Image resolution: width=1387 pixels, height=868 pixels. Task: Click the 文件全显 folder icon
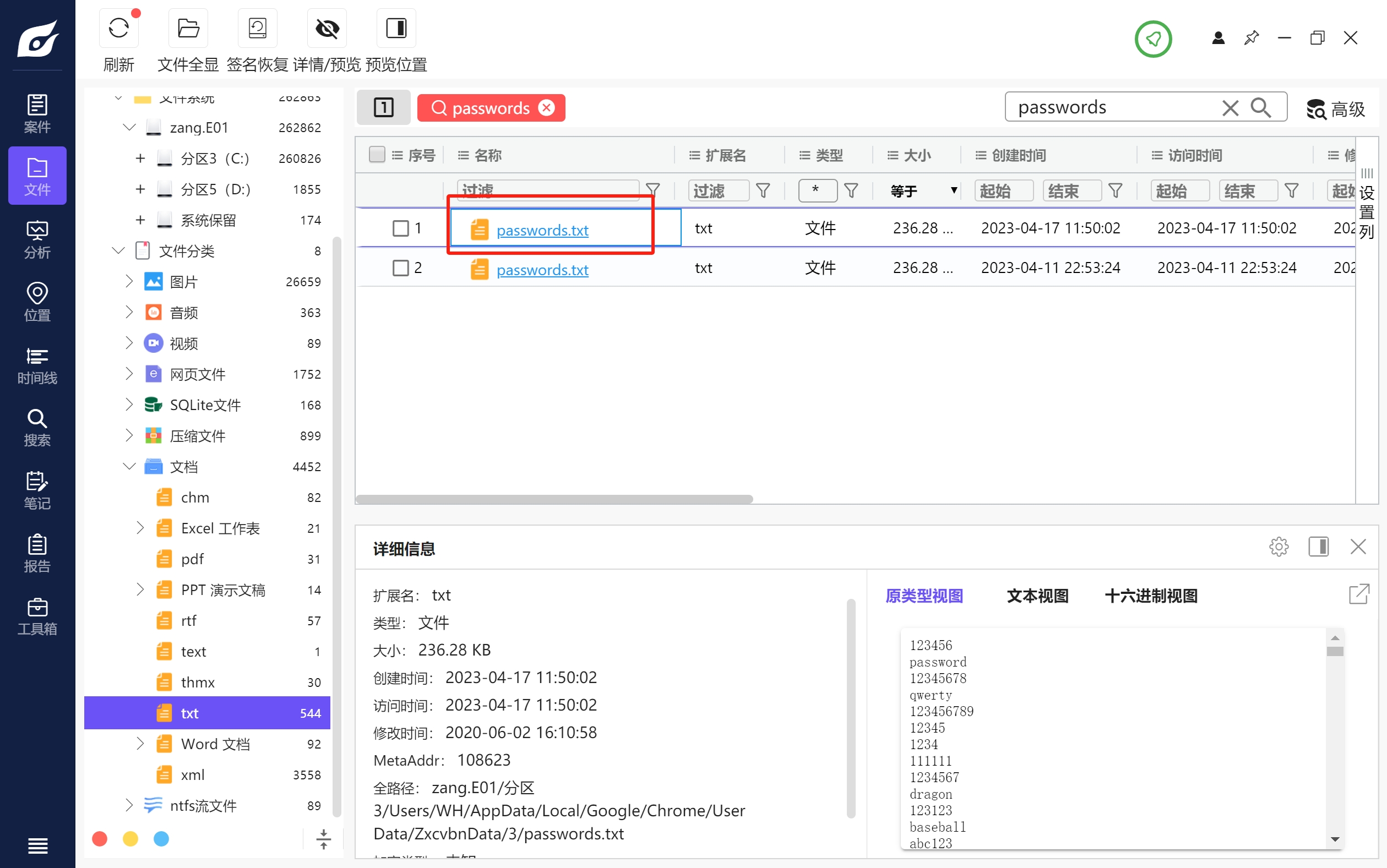click(188, 28)
